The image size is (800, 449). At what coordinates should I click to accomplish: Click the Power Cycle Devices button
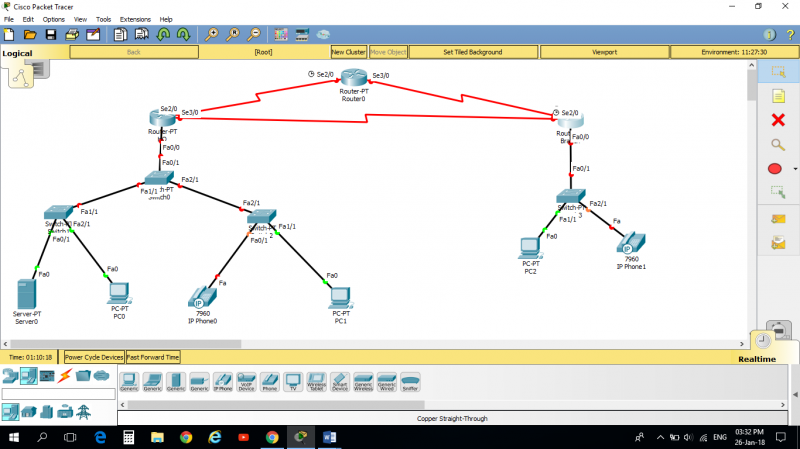94,357
